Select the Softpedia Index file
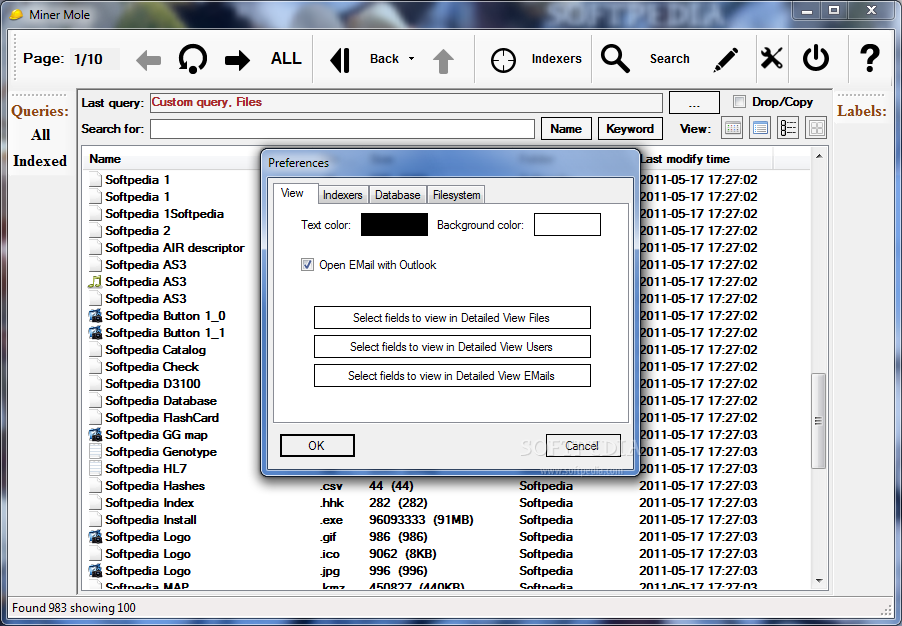The height and width of the screenshot is (626, 902). pyautogui.click(x=150, y=503)
